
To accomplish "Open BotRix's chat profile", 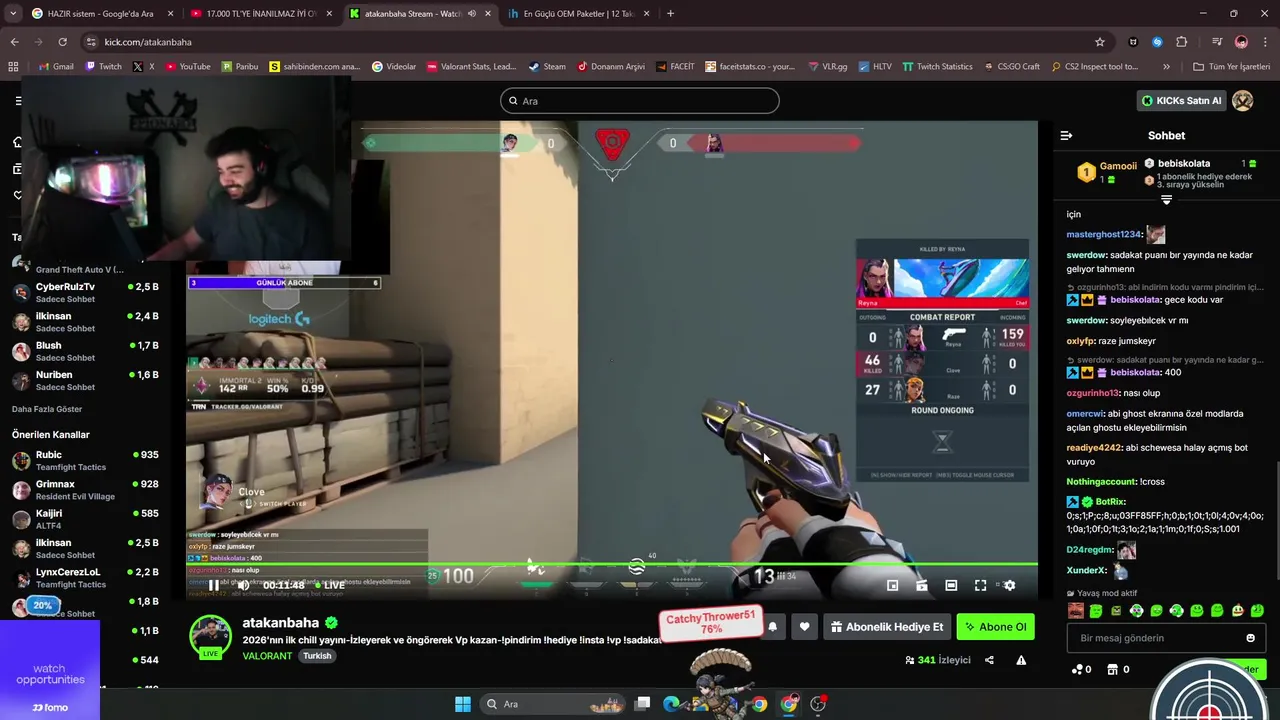I will pos(1110,501).
